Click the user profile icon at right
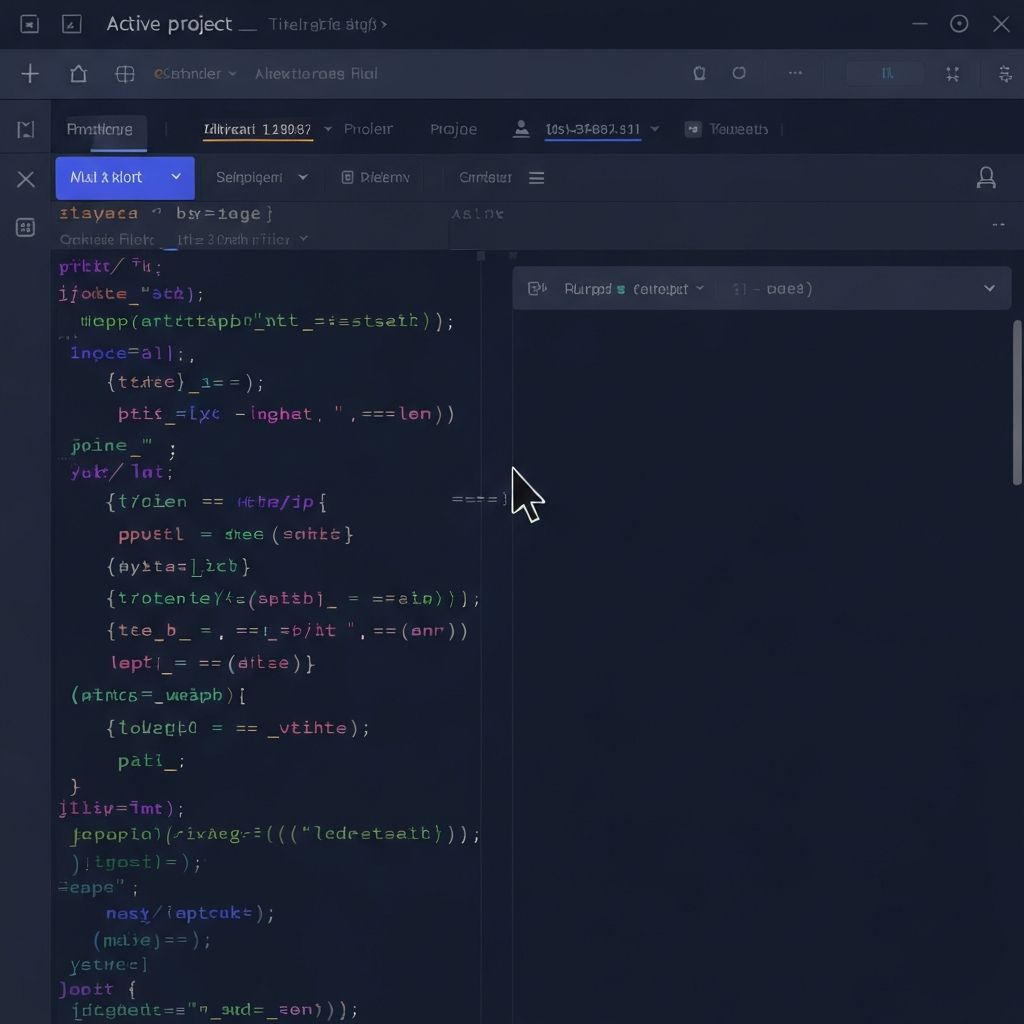 pos(986,178)
